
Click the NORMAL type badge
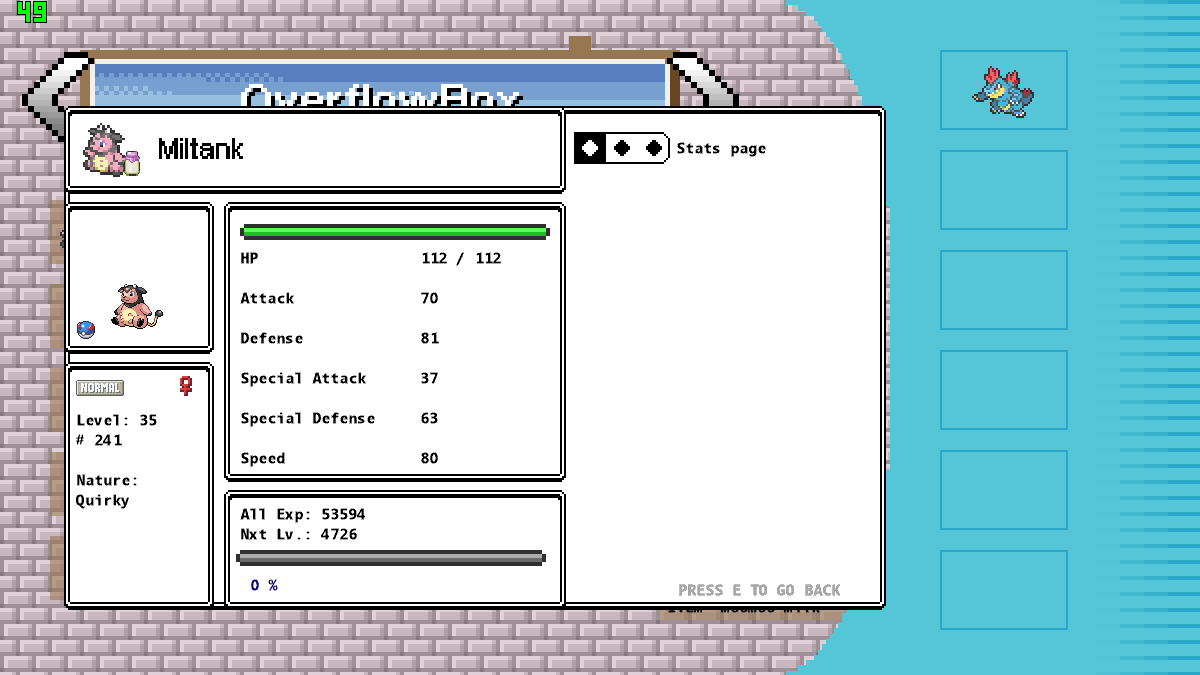click(100, 388)
